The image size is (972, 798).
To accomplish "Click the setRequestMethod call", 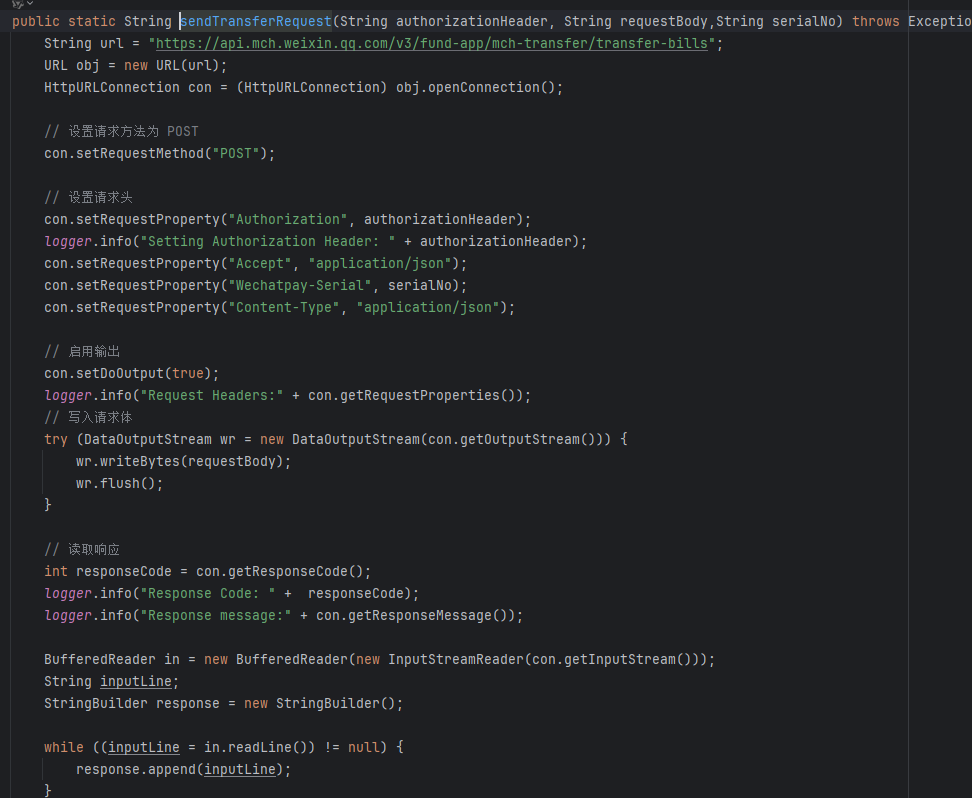I will 144,153.
